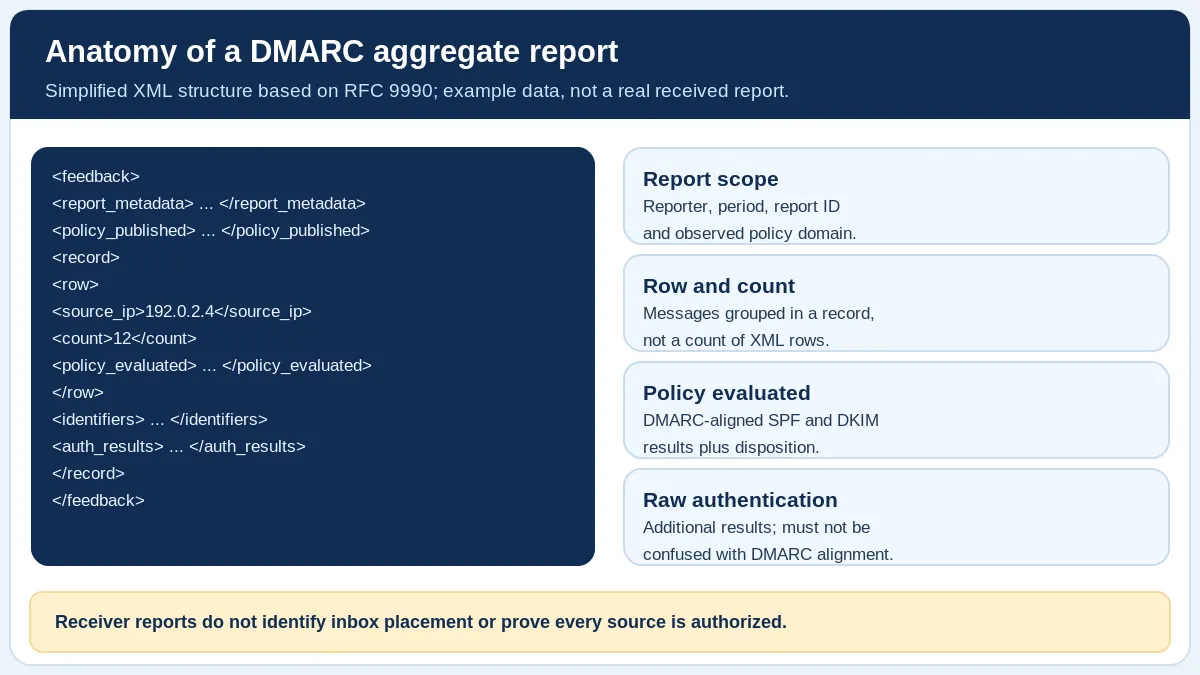Click the yellow note about inbox placement
The height and width of the screenshot is (675, 1200).
pyautogui.click(x=600, y=622)
